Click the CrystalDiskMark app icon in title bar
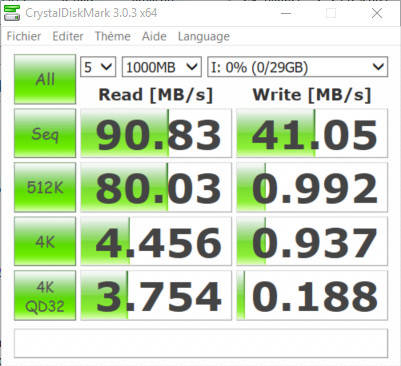Viewport: 401px width, 366px height. click(x=12, y=13)
